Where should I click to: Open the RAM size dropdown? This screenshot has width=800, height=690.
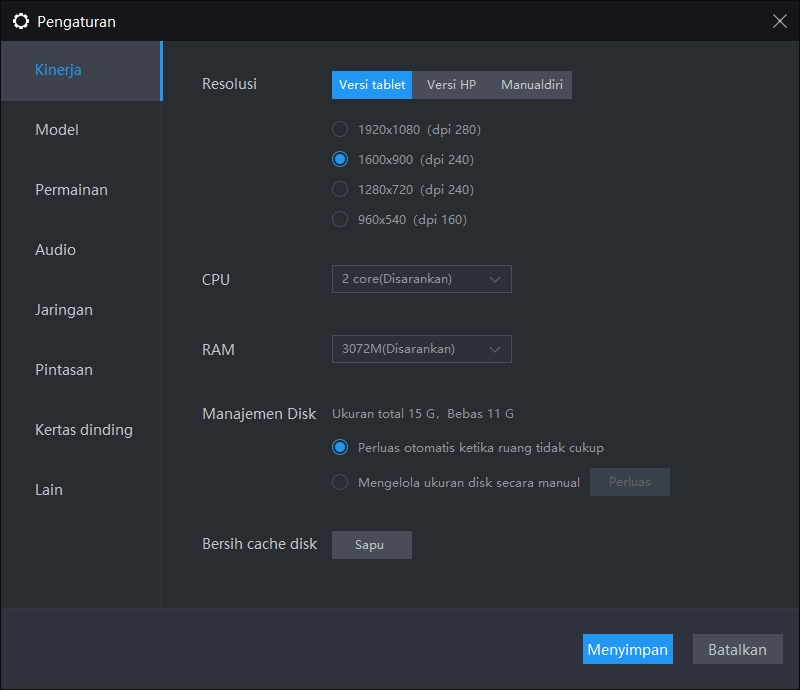[421, 349]
